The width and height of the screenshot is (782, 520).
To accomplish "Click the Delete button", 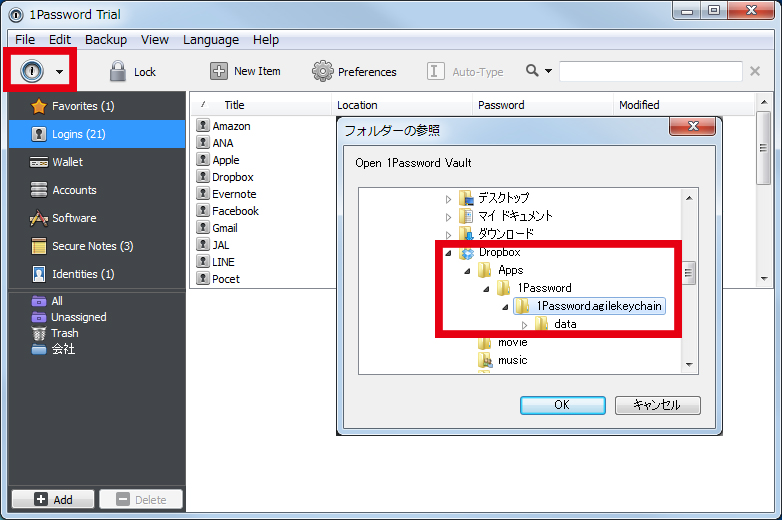I will click(x=141, y=499).
